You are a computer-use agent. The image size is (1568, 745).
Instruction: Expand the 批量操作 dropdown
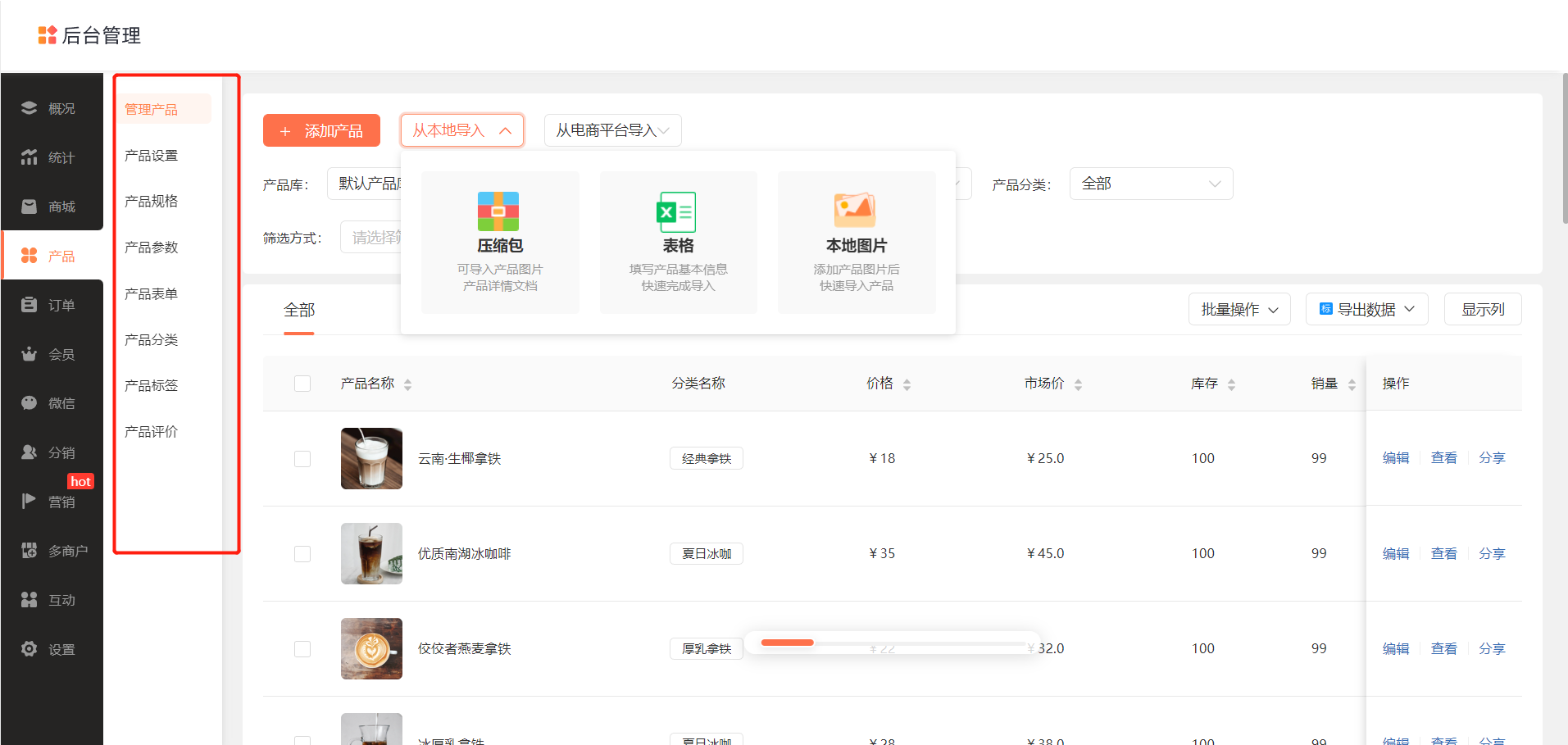pos(1239,309)
